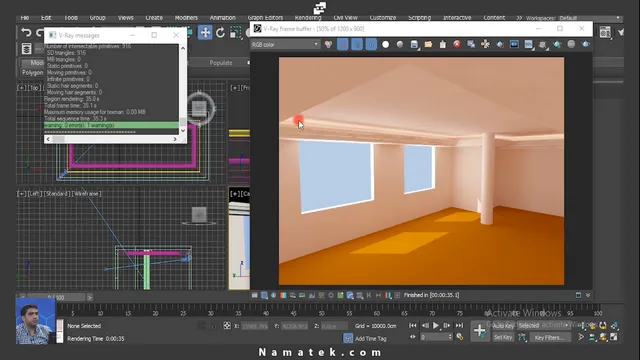Click the Left viewport label

pos(34,193)
